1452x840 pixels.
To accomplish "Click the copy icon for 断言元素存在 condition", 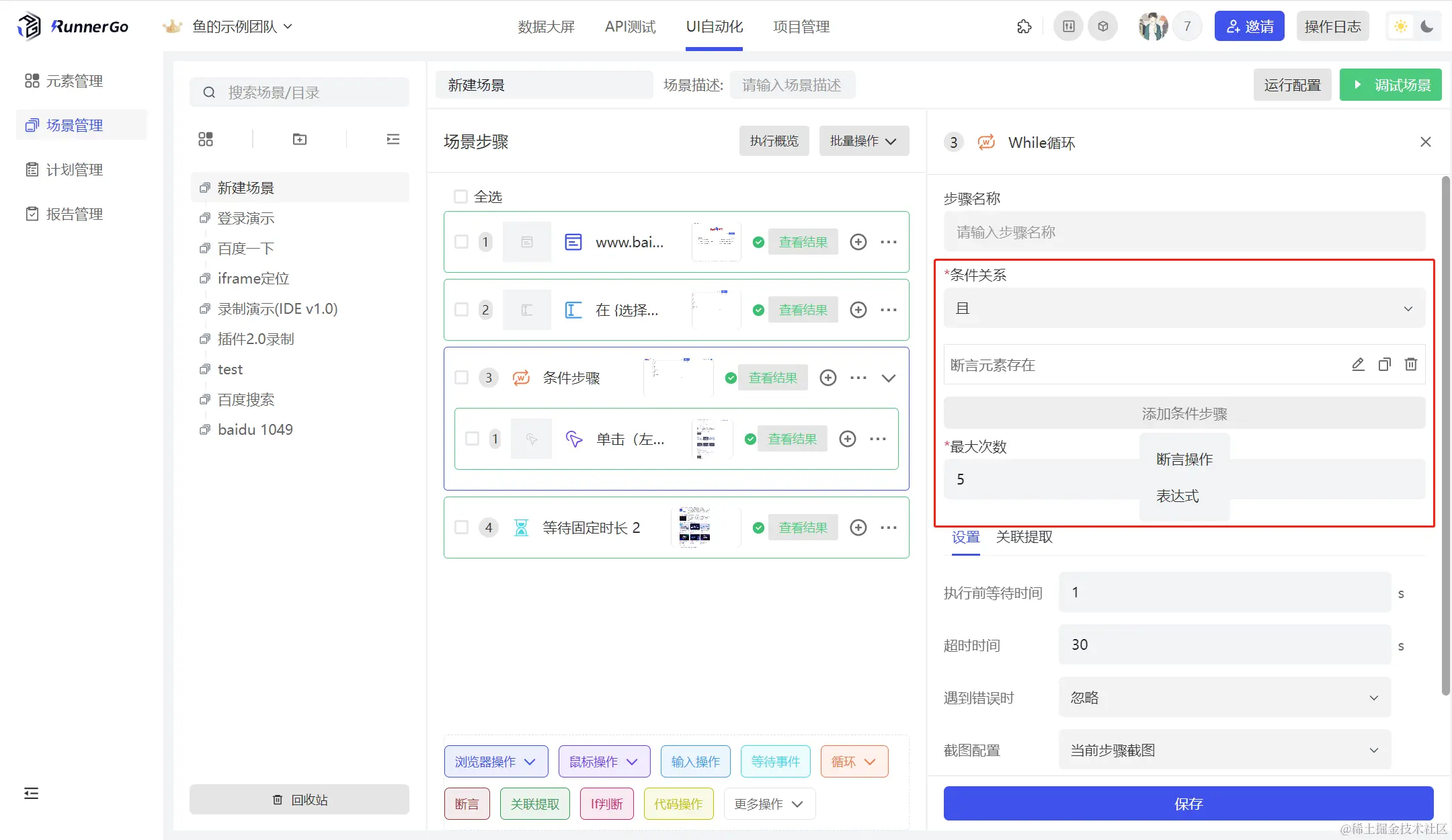I will pos(1384,364).
